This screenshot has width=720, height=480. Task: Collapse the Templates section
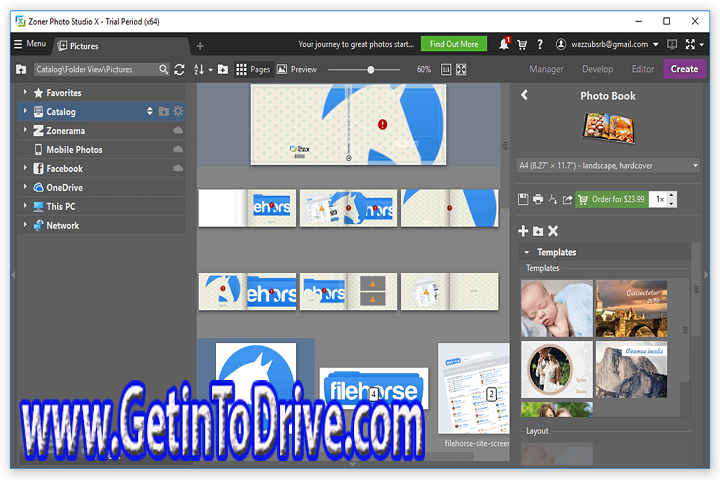[527, 252]
